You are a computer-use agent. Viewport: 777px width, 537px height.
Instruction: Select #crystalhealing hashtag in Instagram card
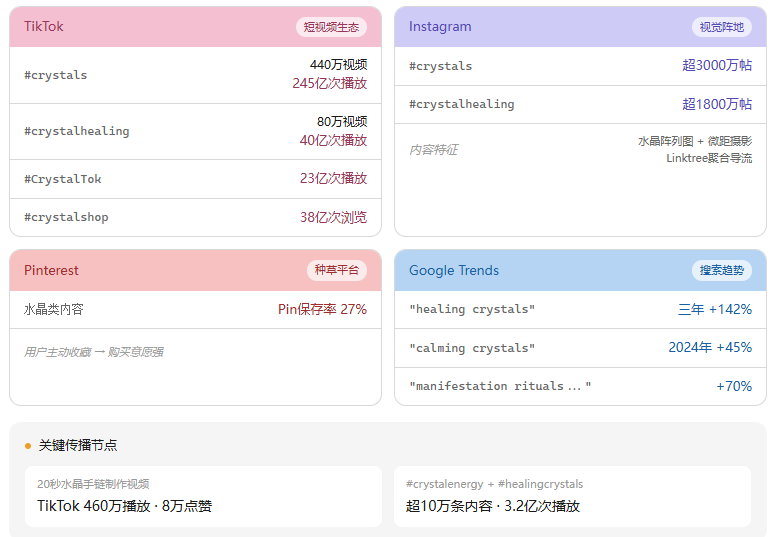click(462, 104)
